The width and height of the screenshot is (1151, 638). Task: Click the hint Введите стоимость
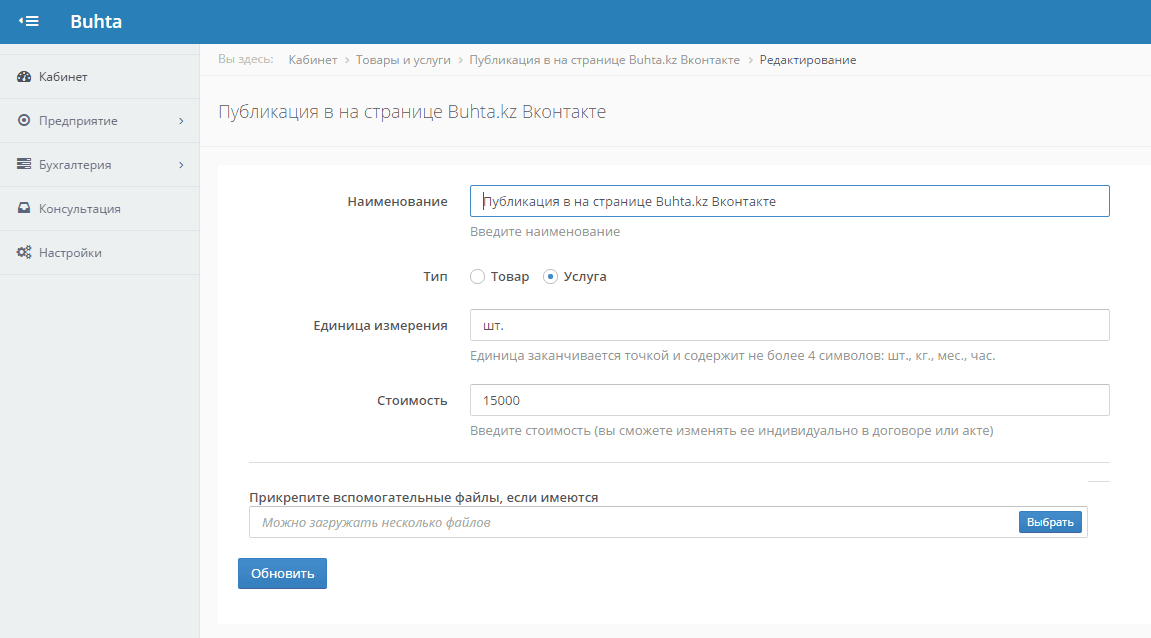click(731, 431)
